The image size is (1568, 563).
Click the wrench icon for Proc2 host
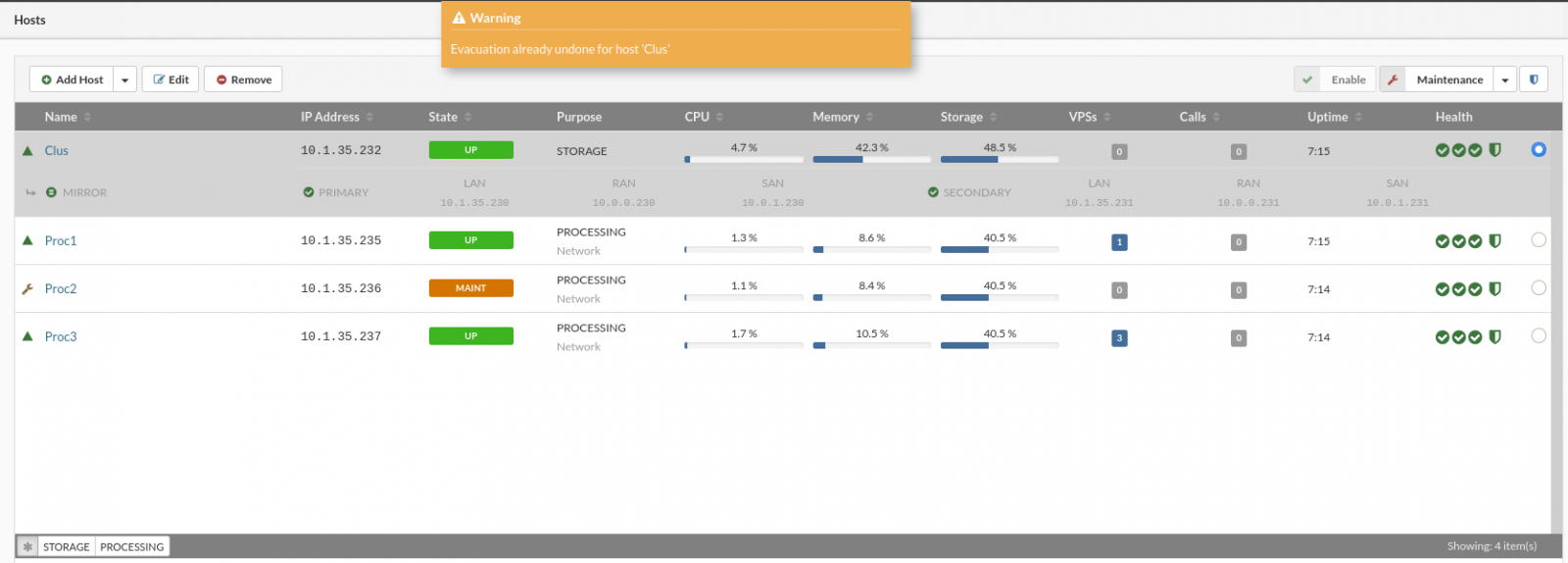[27, 289]
